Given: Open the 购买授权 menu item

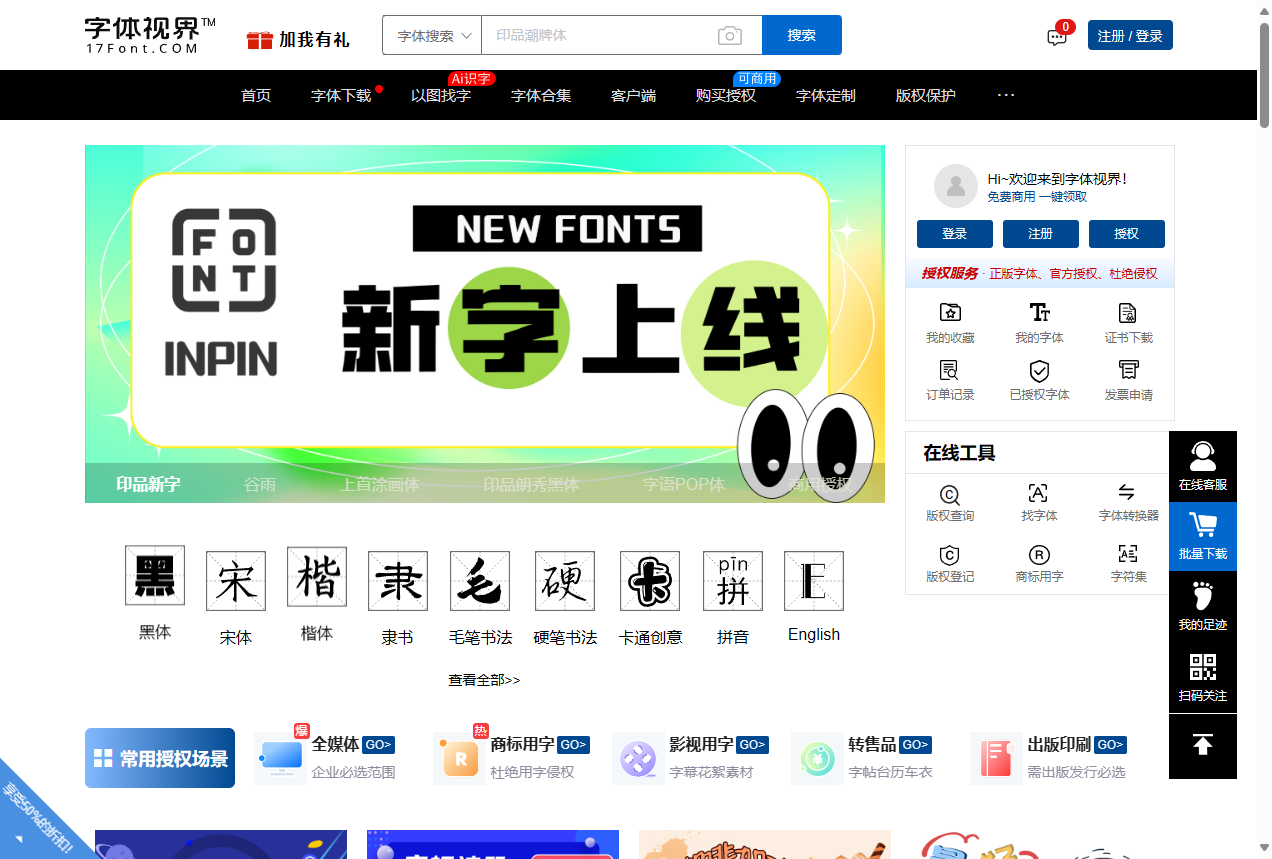Looking at the screenshot, I should (x=726, y=95).
